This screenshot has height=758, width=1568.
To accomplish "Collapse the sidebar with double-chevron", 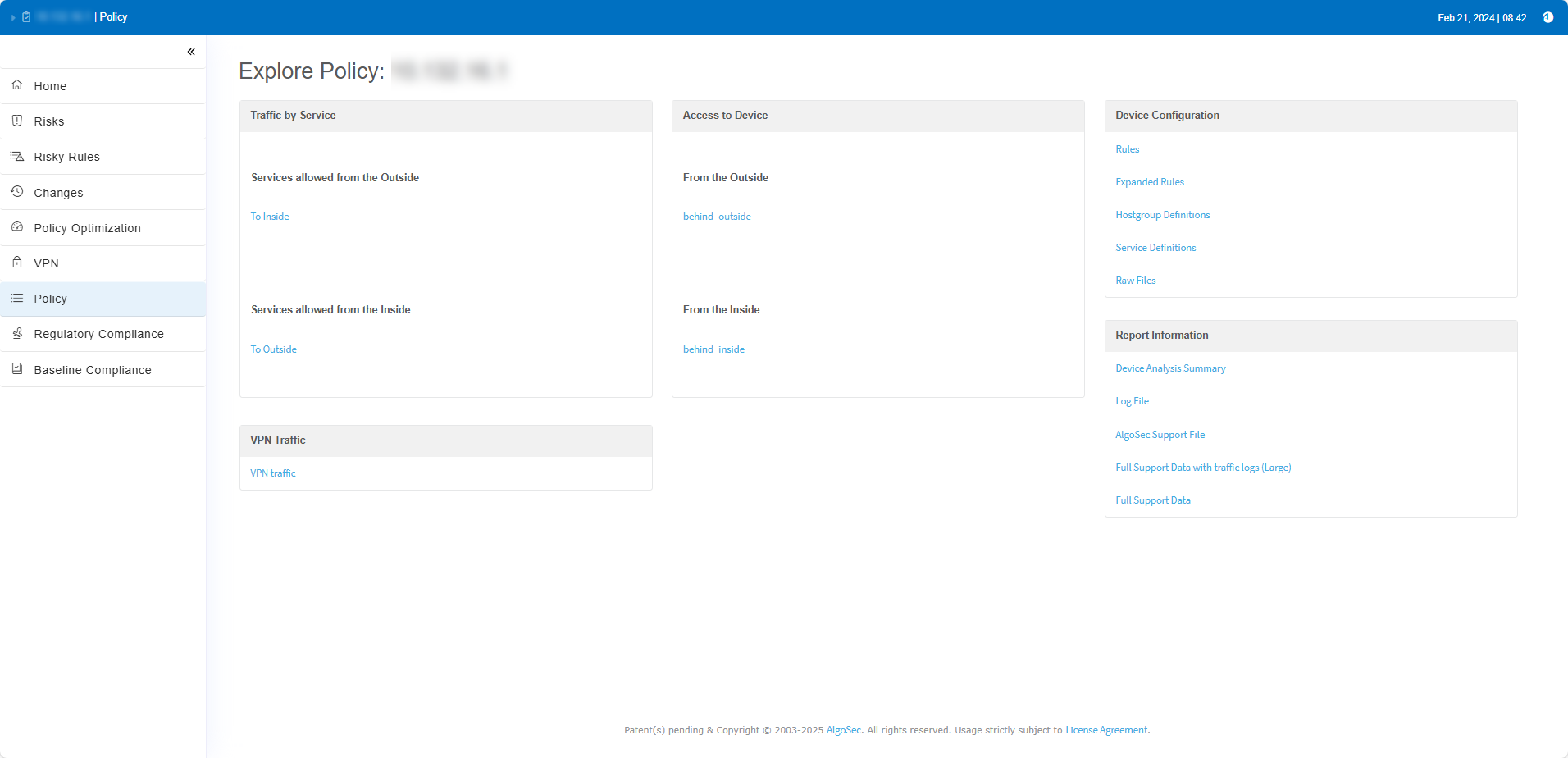I will (191, 52).
